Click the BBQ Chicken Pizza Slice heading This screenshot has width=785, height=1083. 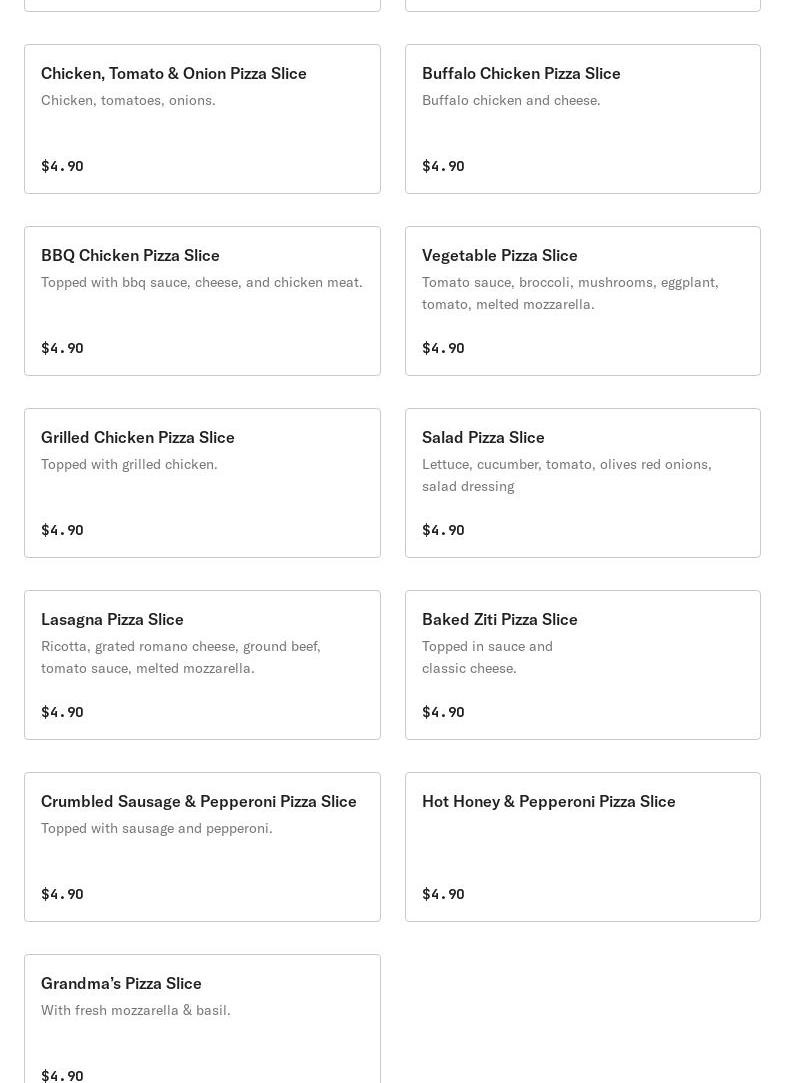(130, 255)
